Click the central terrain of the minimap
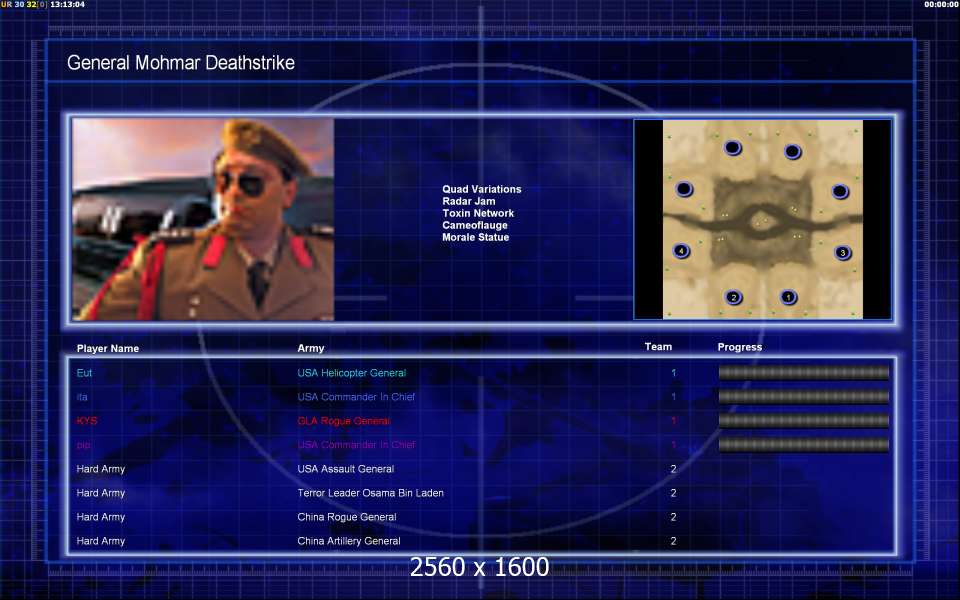The height and width of the screenshot is (600, 960). 763,222
